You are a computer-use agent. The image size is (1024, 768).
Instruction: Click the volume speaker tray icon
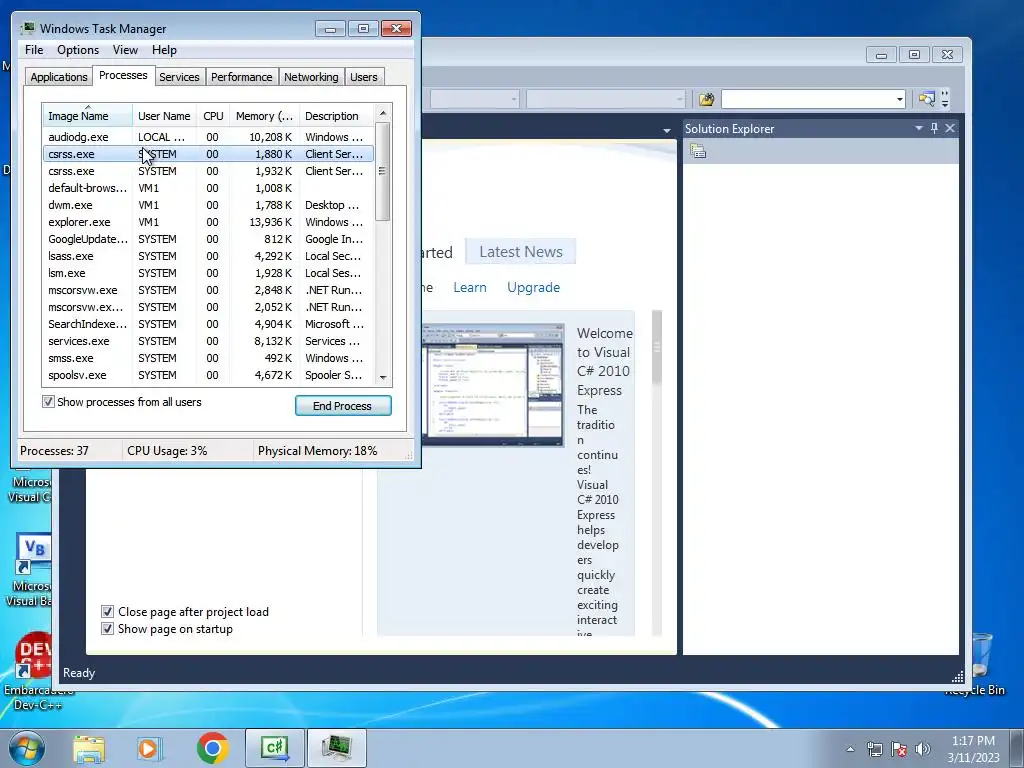pos(923,749)
